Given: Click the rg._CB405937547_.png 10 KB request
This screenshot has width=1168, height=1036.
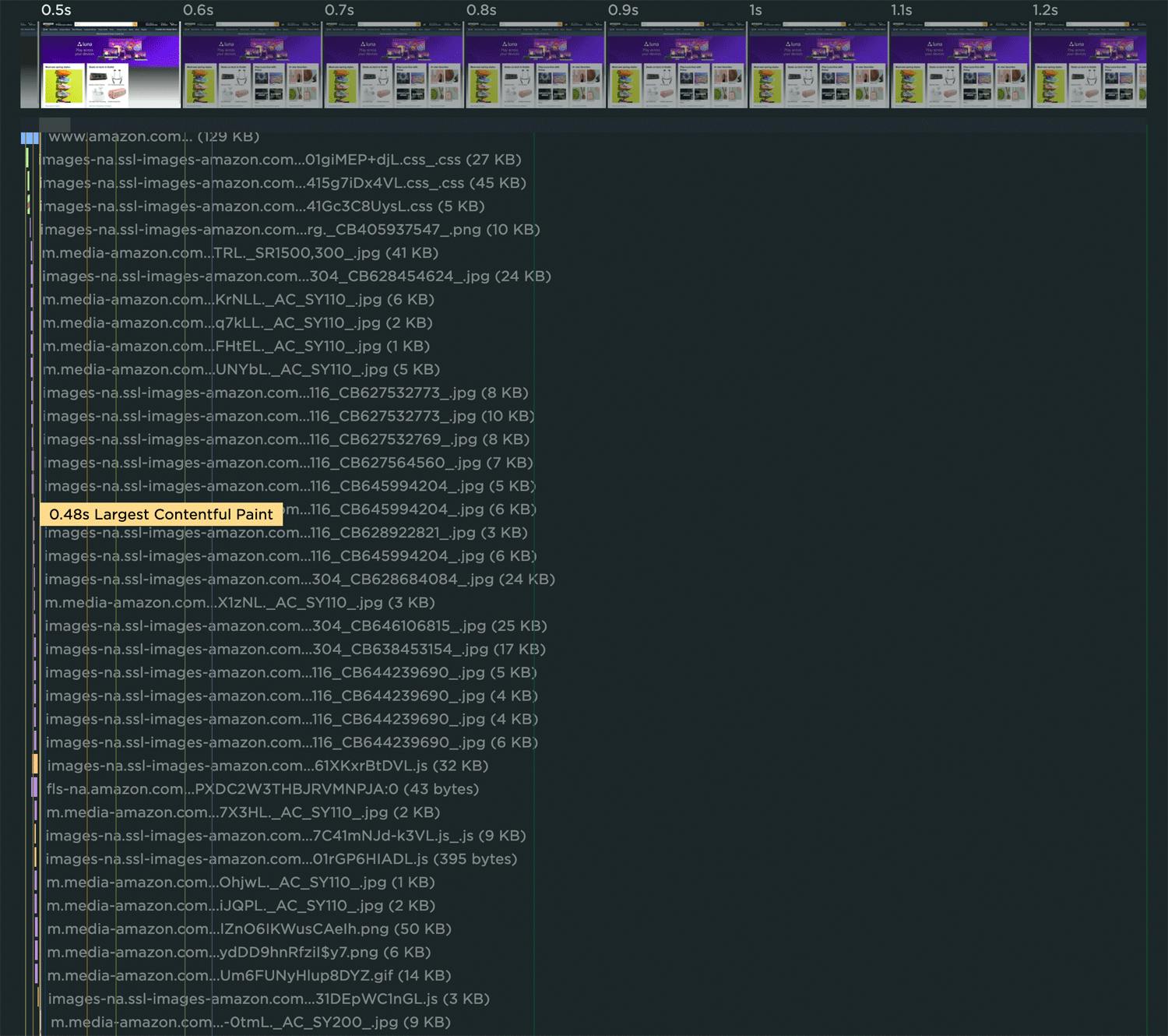Looking at the screenshot, I should [290, 230].
